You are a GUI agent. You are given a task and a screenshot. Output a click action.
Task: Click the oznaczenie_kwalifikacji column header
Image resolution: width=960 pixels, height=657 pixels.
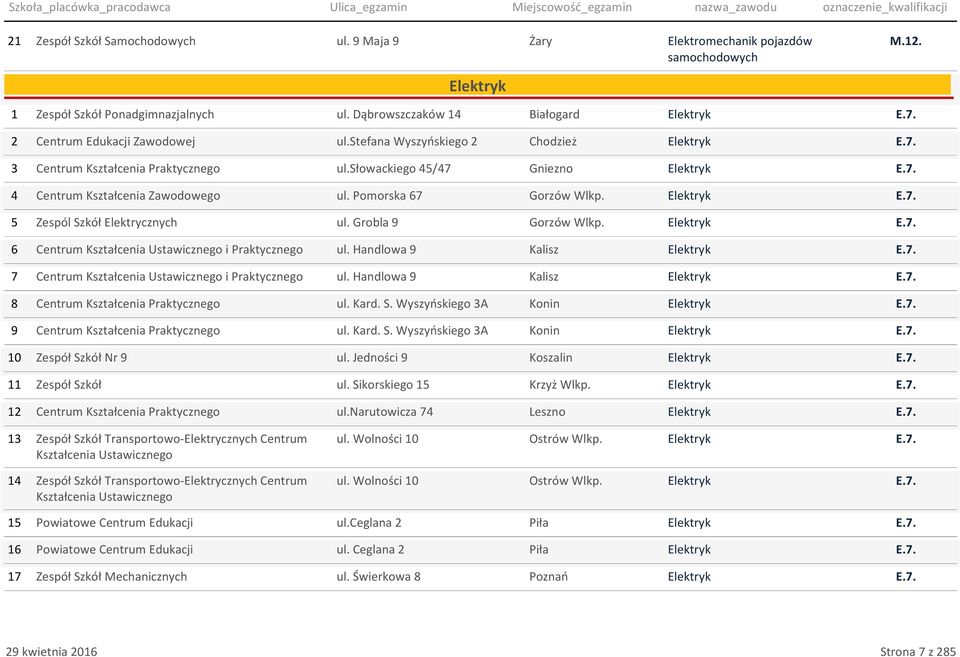pyautogui.click(x=885, y=8)
